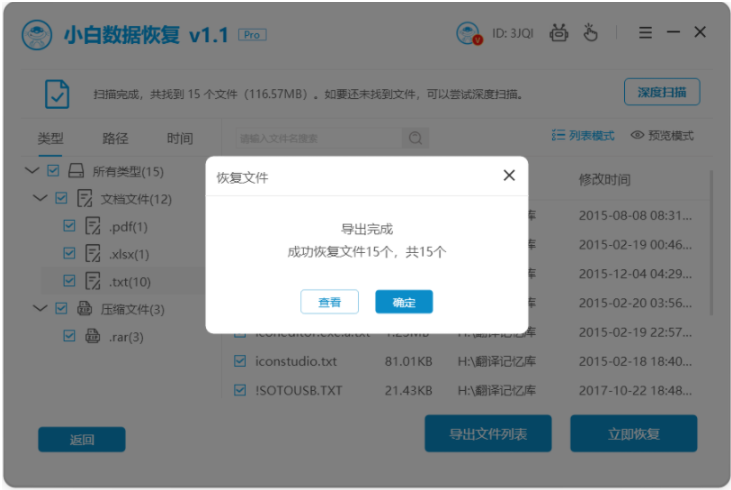Uncheck the !SOTOUSB.TXT file checkbox
731x490 pixels.
click(x=240, y=390)
